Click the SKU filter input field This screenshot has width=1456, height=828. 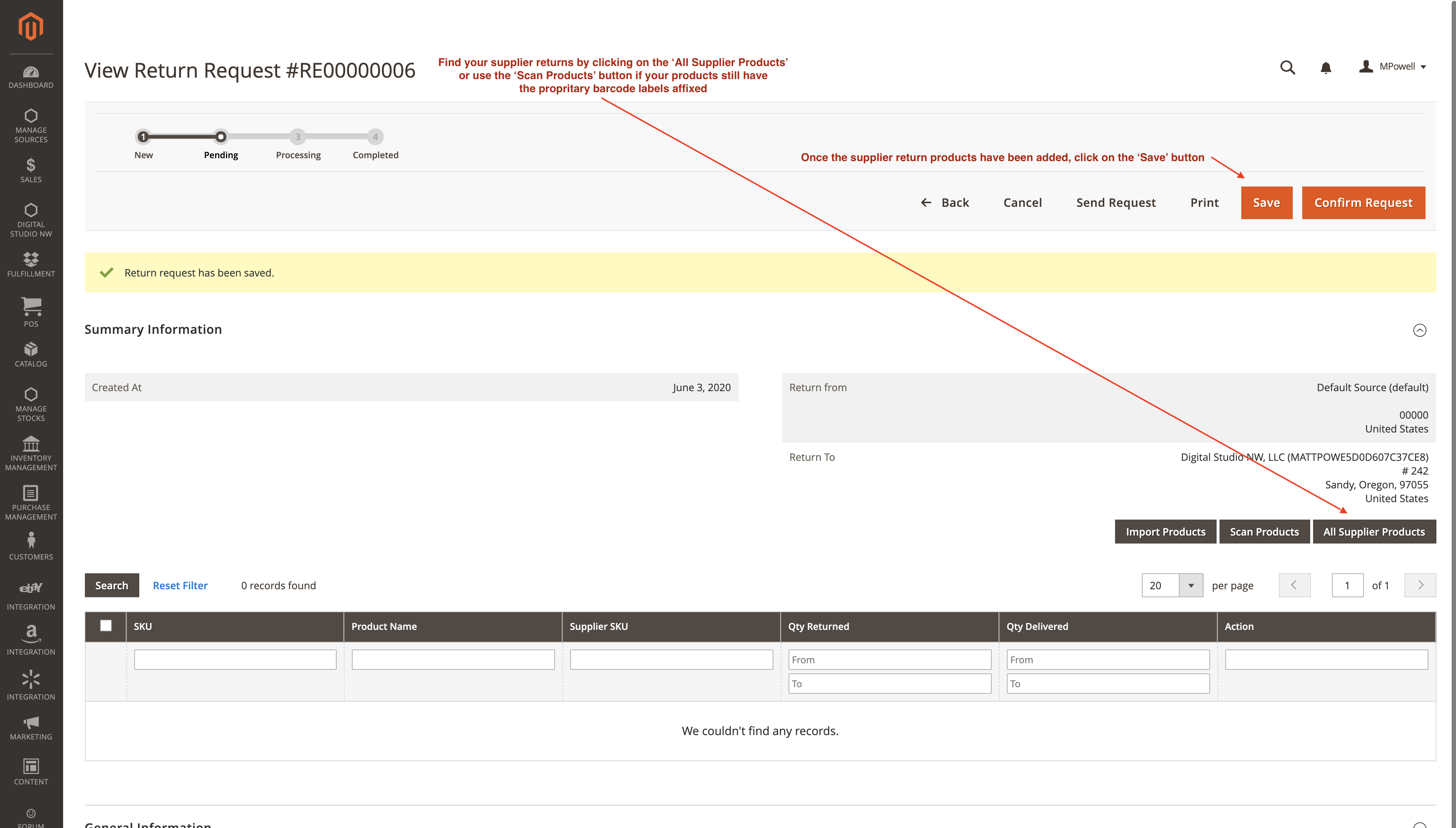pyautogui.click(x=235, y=659)
